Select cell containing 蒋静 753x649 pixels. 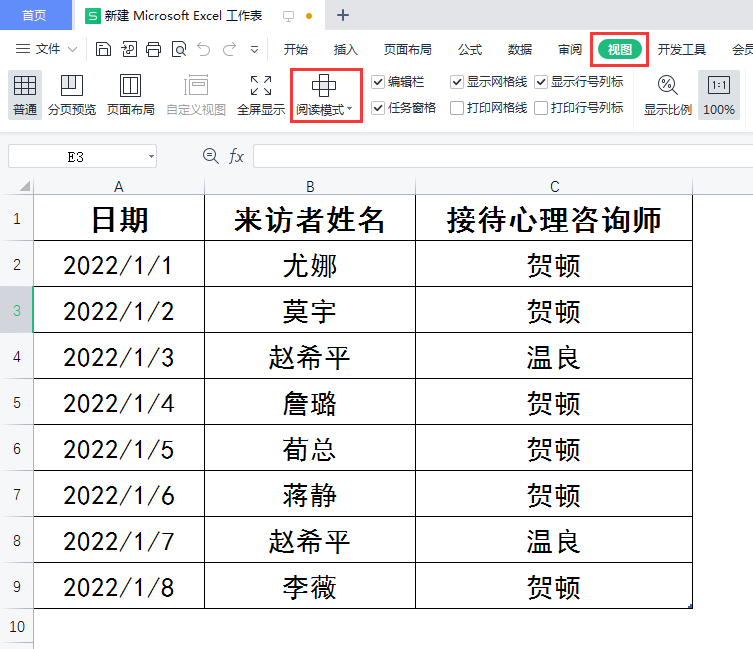point(310,494)
